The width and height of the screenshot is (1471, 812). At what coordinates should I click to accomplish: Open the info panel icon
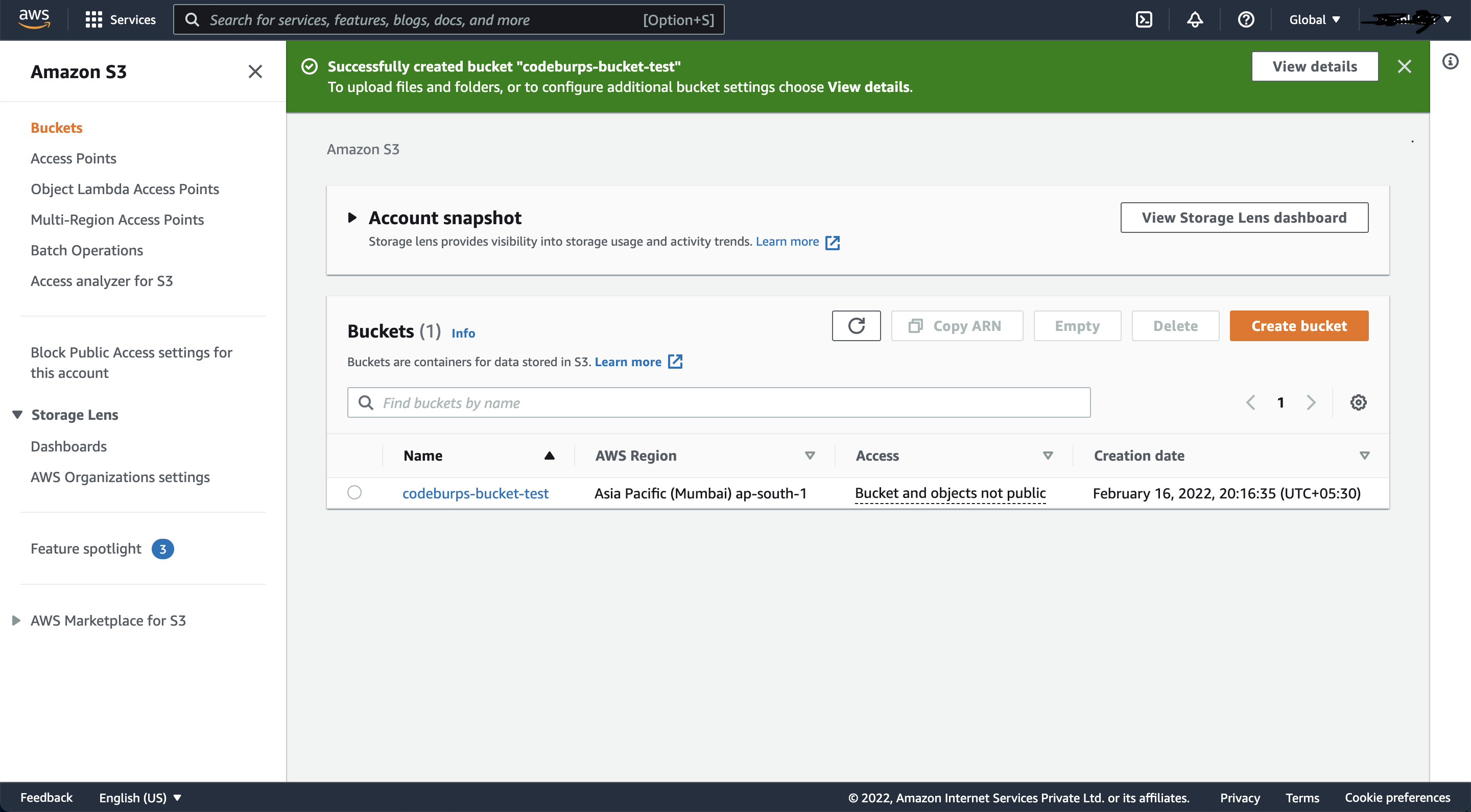1450,61
